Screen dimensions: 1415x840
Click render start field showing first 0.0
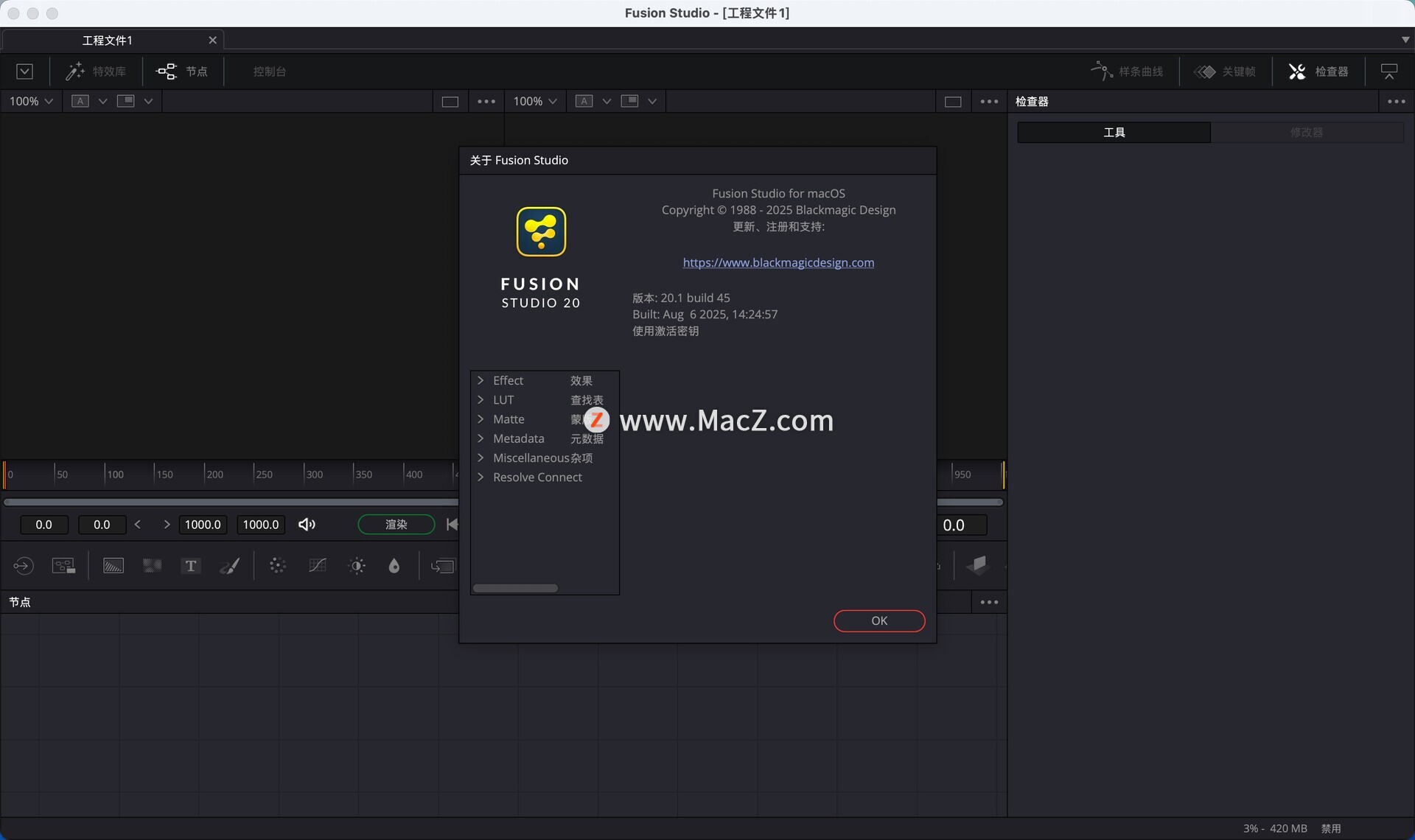tap(43, 525)
